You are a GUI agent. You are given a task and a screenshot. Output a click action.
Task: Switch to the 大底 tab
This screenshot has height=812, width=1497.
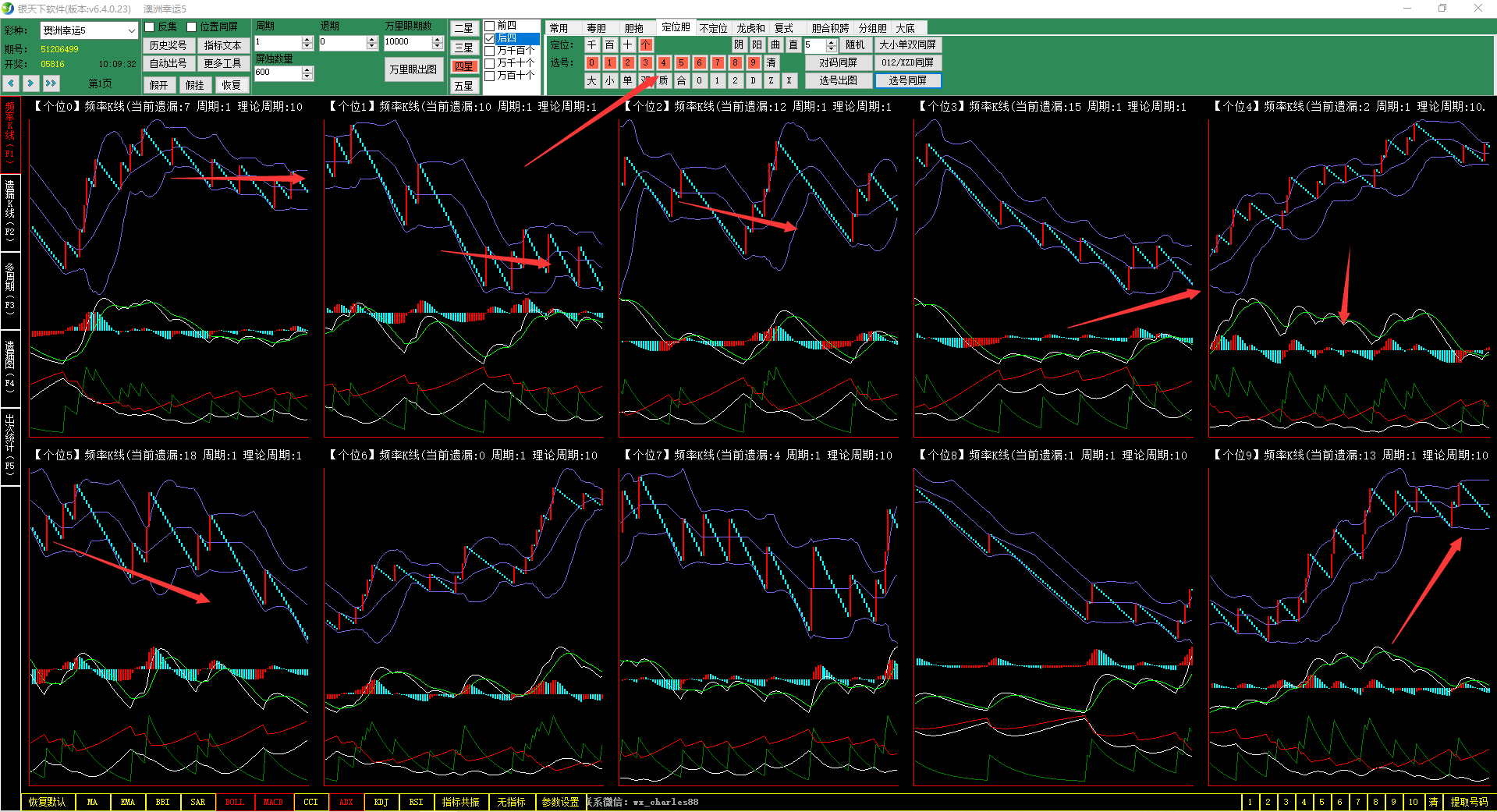pyautogui.click(x=906, y=28)
